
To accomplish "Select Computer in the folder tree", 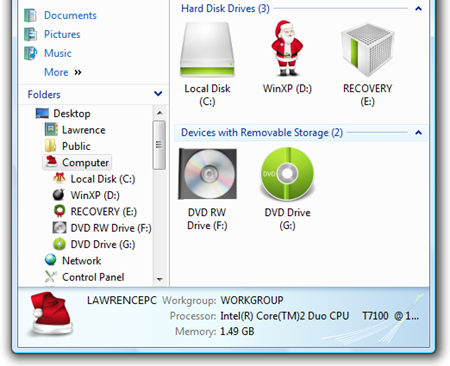I will 85,163.
